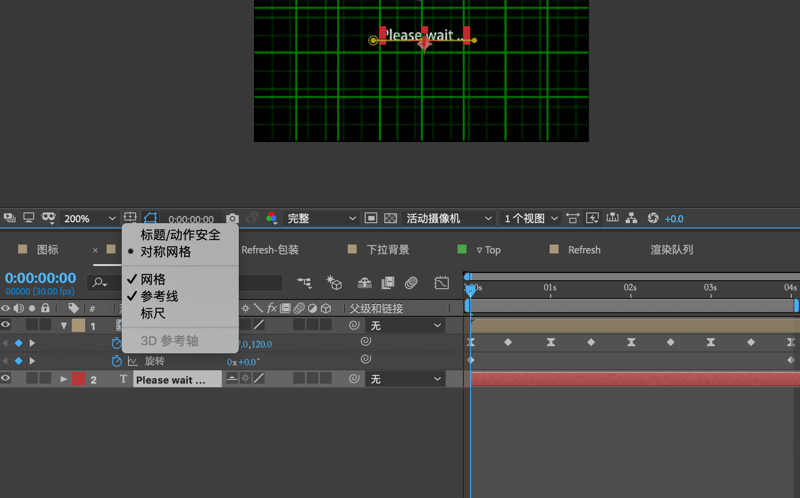The height and width of the screenshot is (498, 800).
Task: Toggle the mask and shape path visibility icon
Action: 151,218
